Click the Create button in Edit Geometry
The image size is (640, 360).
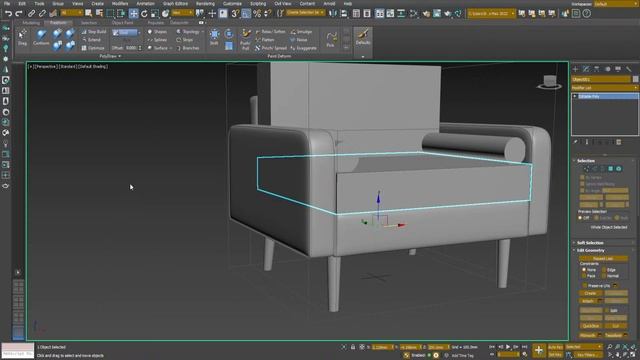tap(591, 293)
